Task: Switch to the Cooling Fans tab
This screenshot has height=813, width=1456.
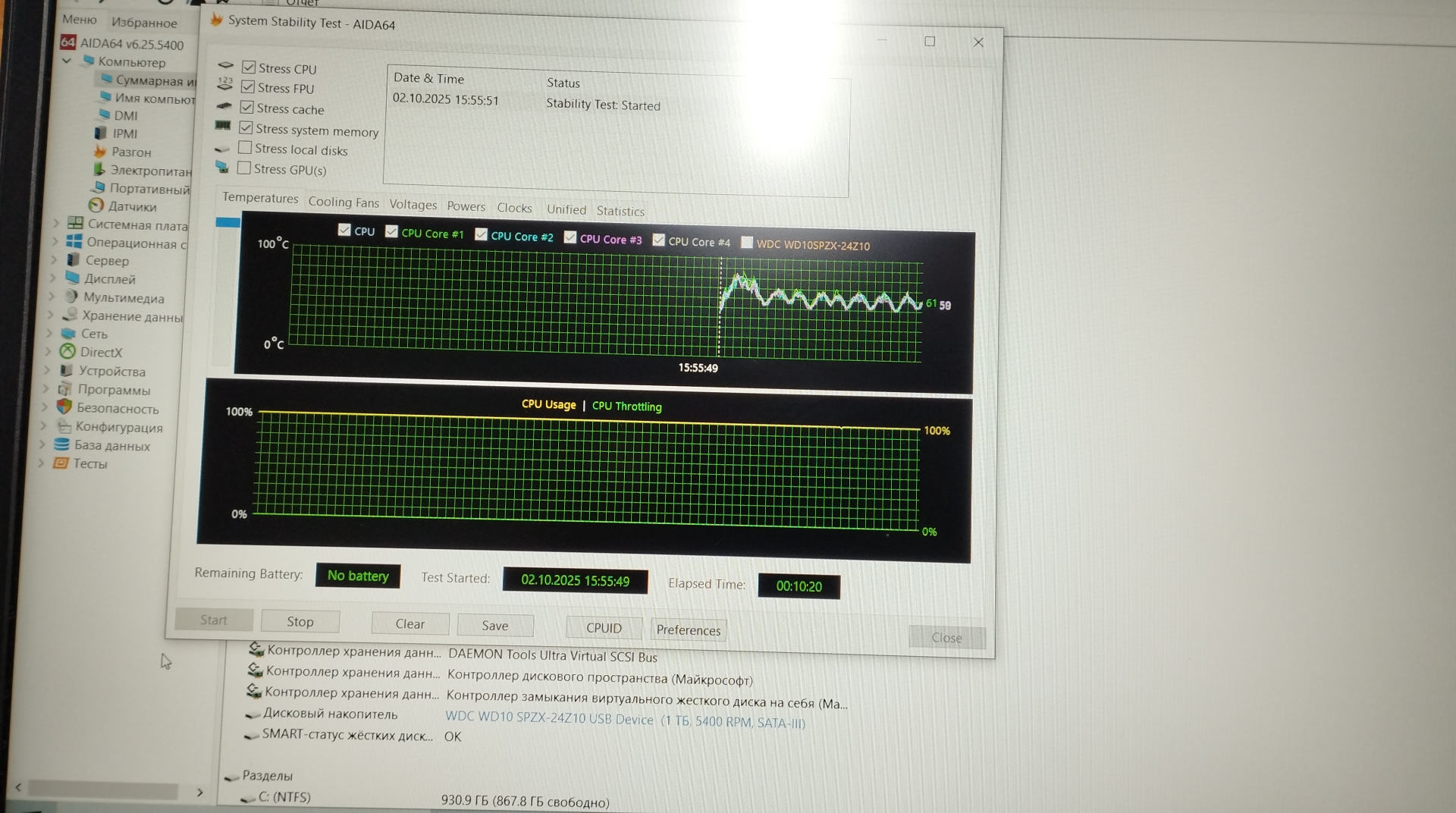Action: pos(343,202)
